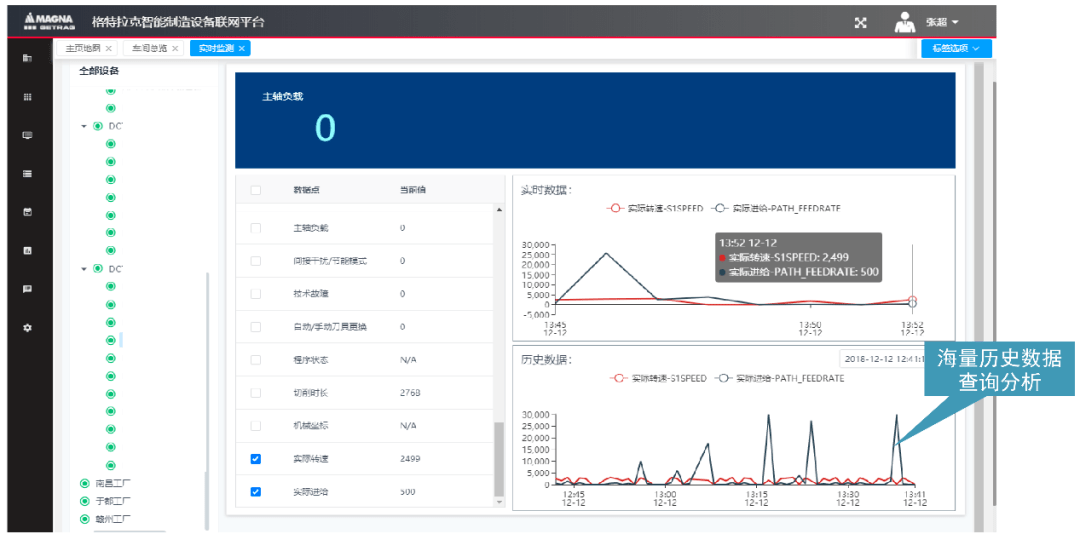The image size is (1080, 534).
Task: Collapse the first DC device tree node
Action: 84,126
